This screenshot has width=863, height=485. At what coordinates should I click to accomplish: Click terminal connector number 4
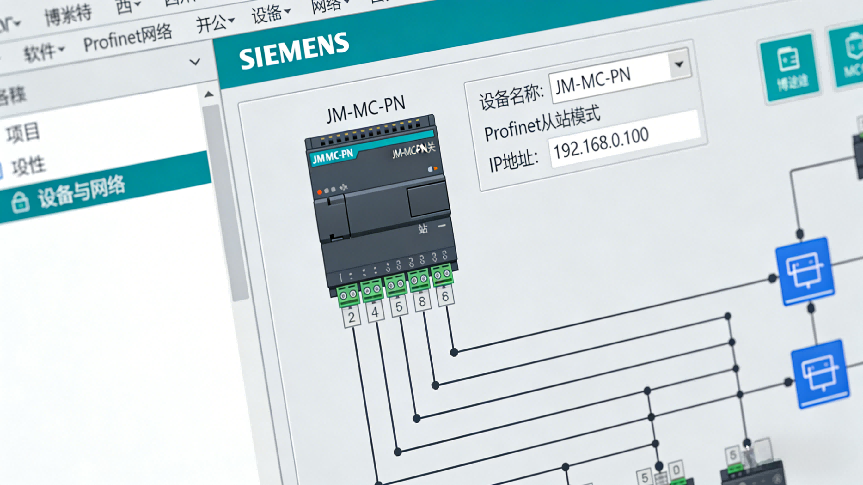(375, 312)
